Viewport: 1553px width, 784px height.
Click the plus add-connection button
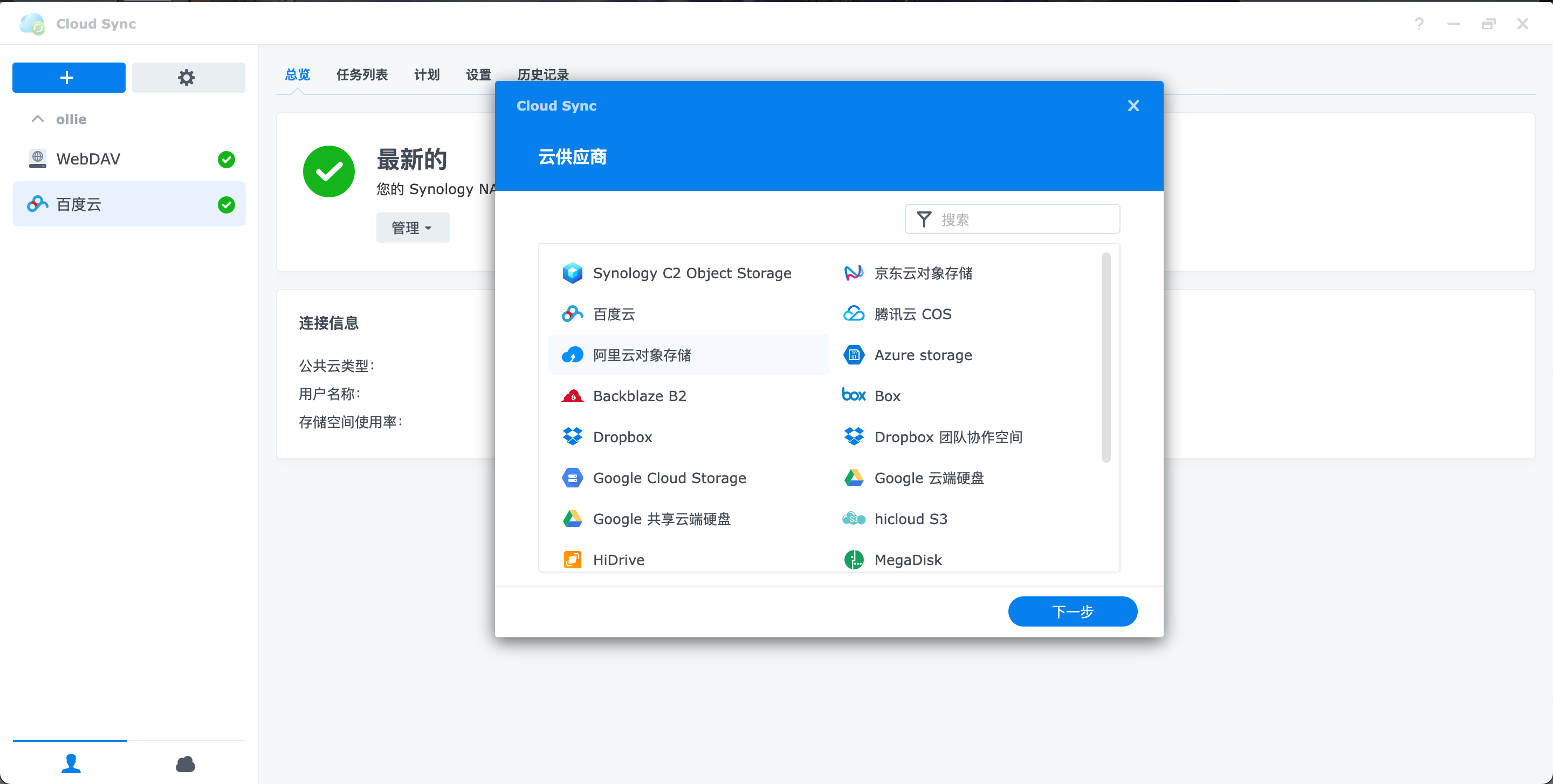[x=68, y=78]
